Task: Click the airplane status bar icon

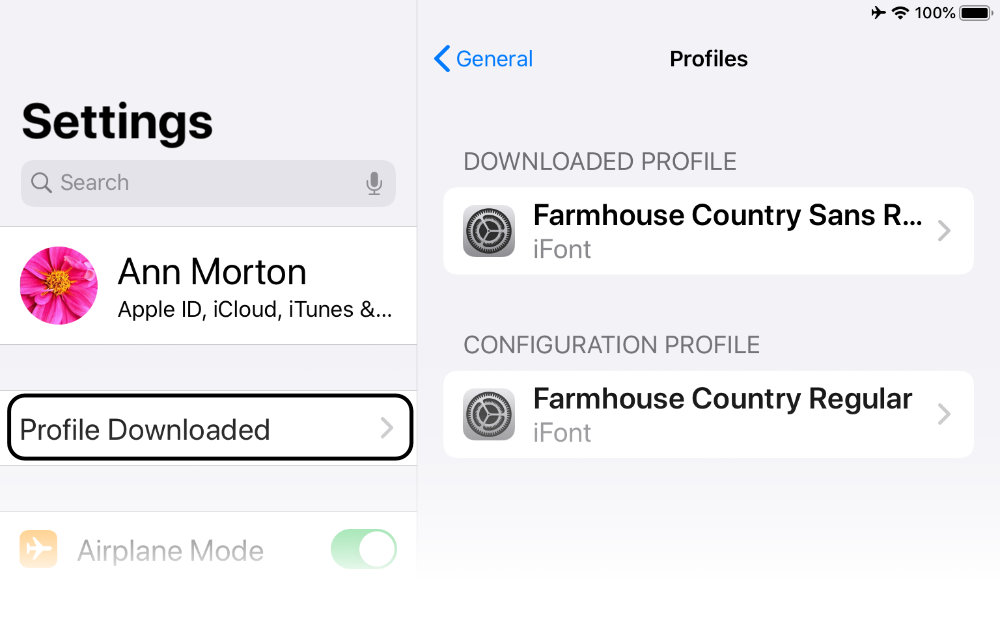Action: [879, 13]
